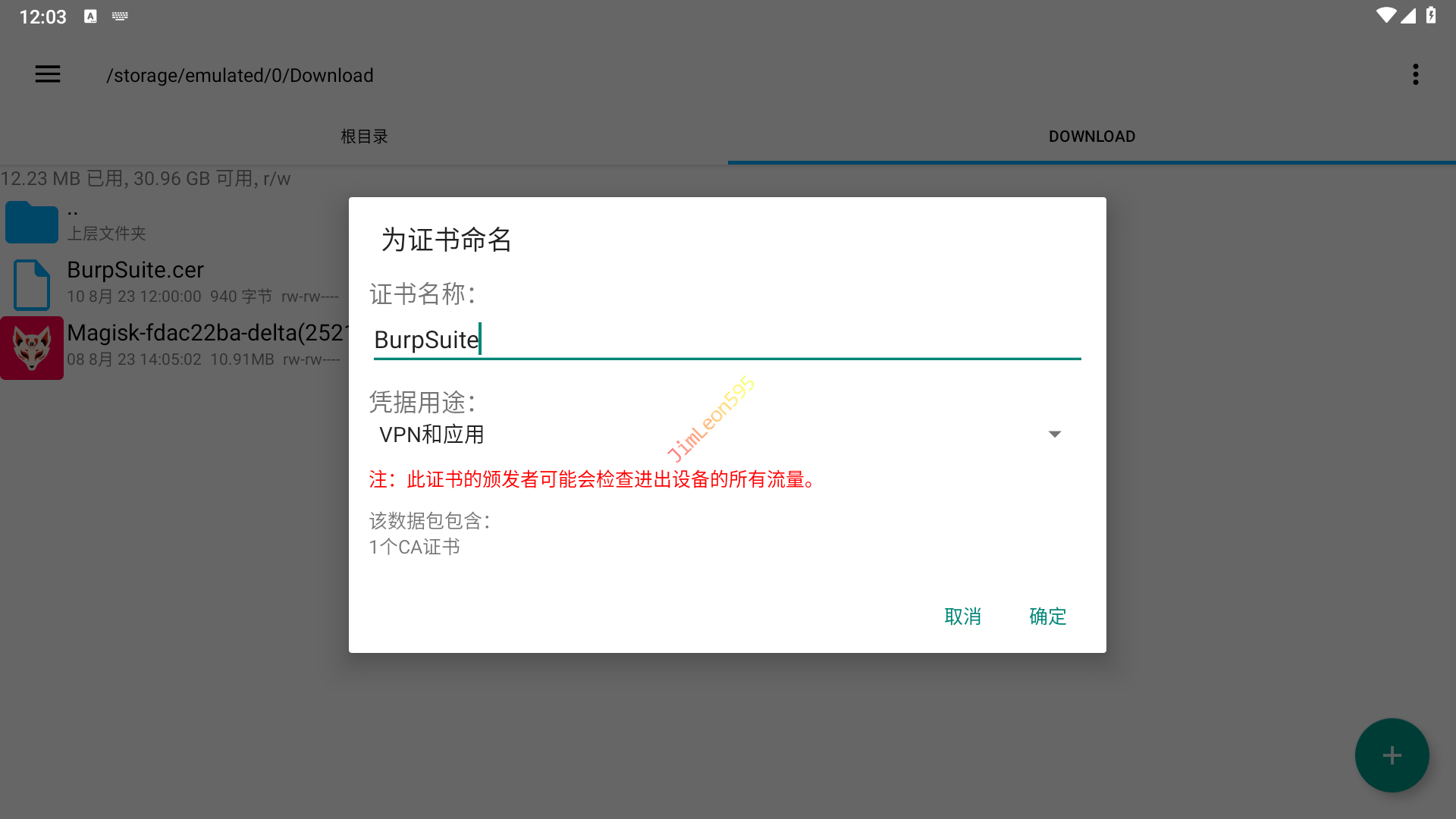Switch to the 根目录 tab

tap(364, 136)
